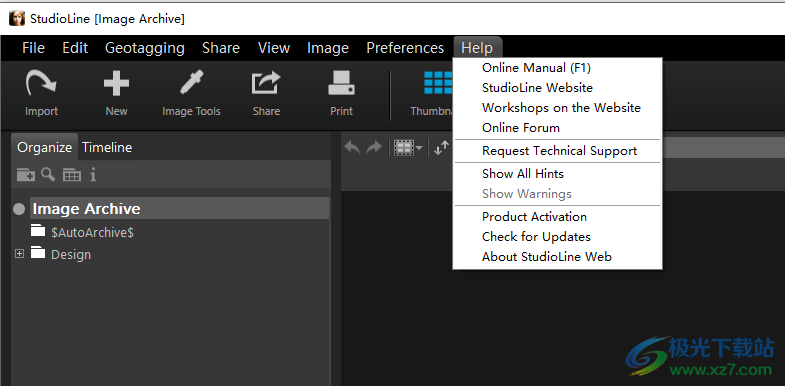The width and height of the screenshot is (785, 386).
Task: Select the $AutoArchive$ folder label
Action: point(93,232)
